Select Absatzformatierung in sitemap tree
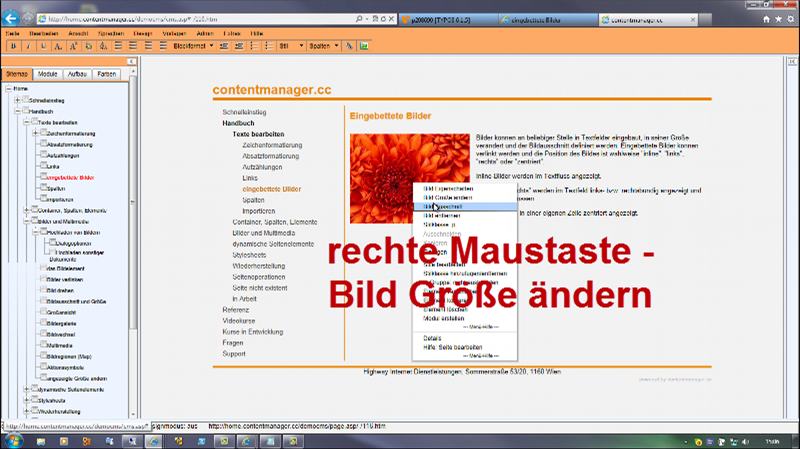The width and height of the screenshot is (800, 449). (69, 144)
